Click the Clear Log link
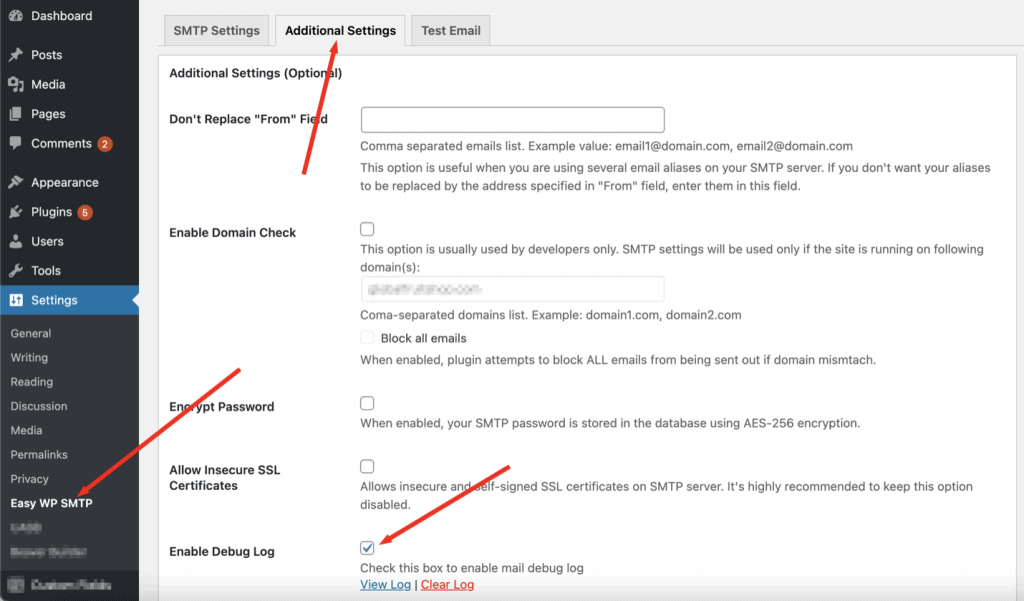 coord(447,585)
